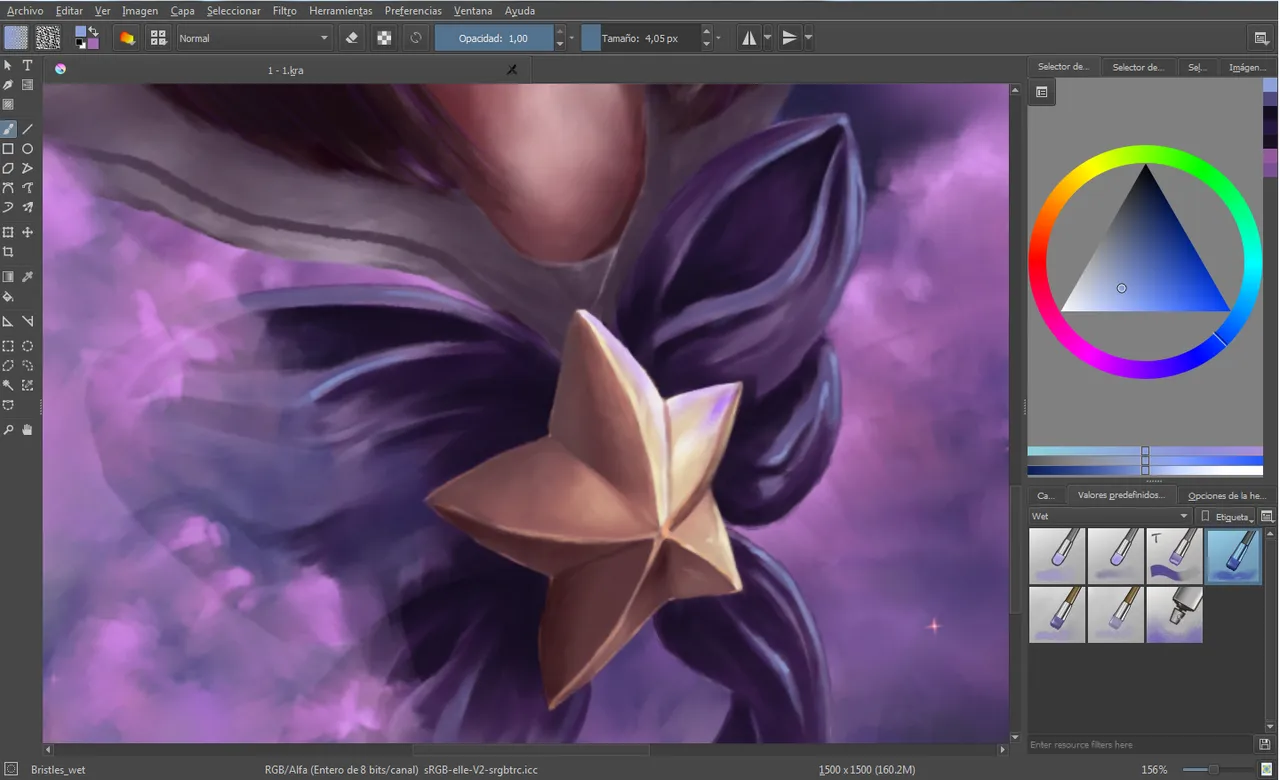This screenshot has width=1280, height=780.
Task: Select the Assistant tool
Action: click(x=8, y=321)
